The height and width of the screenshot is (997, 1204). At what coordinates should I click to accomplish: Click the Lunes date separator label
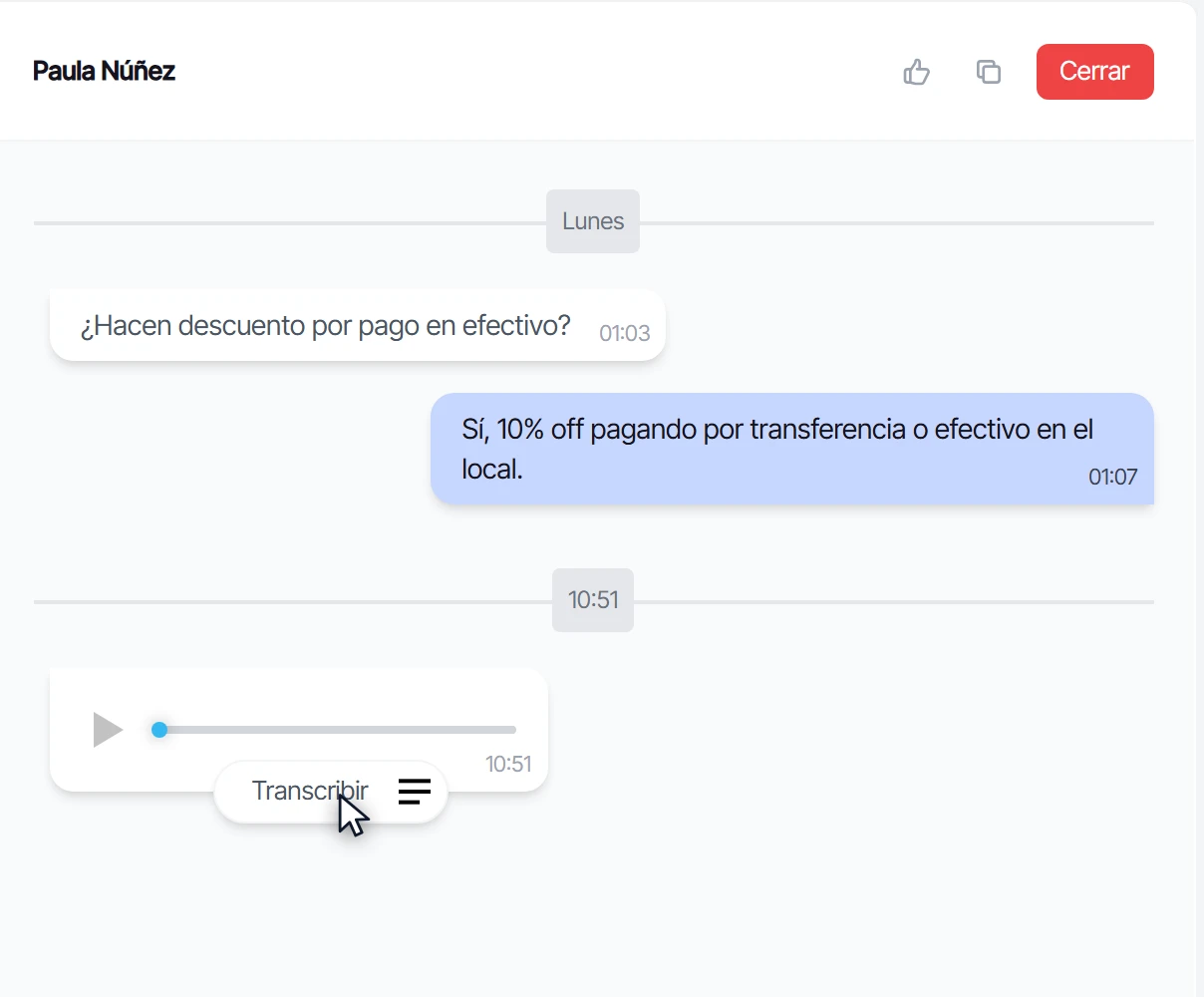593,221
